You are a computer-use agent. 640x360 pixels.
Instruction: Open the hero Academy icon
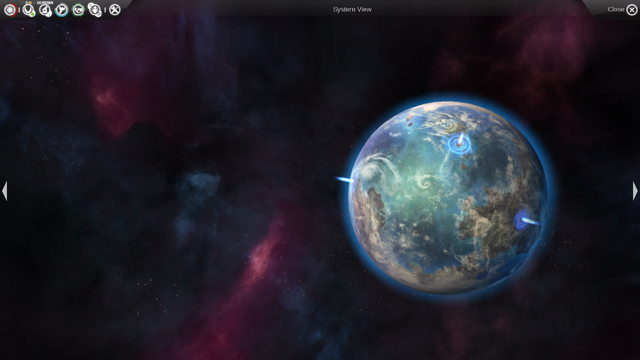[95, 9]
